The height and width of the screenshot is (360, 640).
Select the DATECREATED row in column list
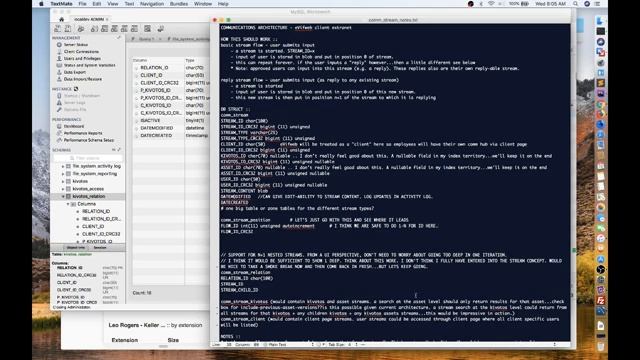point(171,135)
